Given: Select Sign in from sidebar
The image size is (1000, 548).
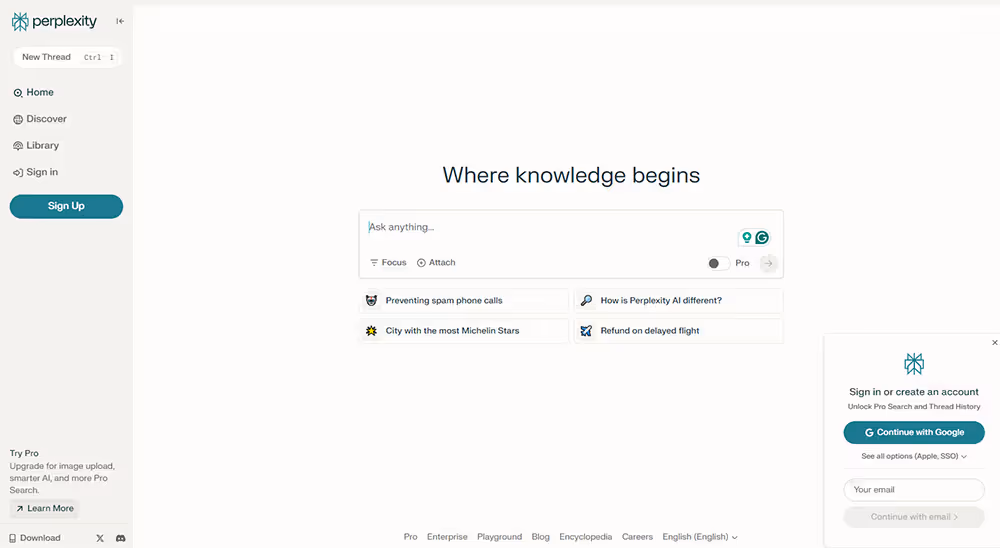Looking at the screenshot, I should click(35, 172).
